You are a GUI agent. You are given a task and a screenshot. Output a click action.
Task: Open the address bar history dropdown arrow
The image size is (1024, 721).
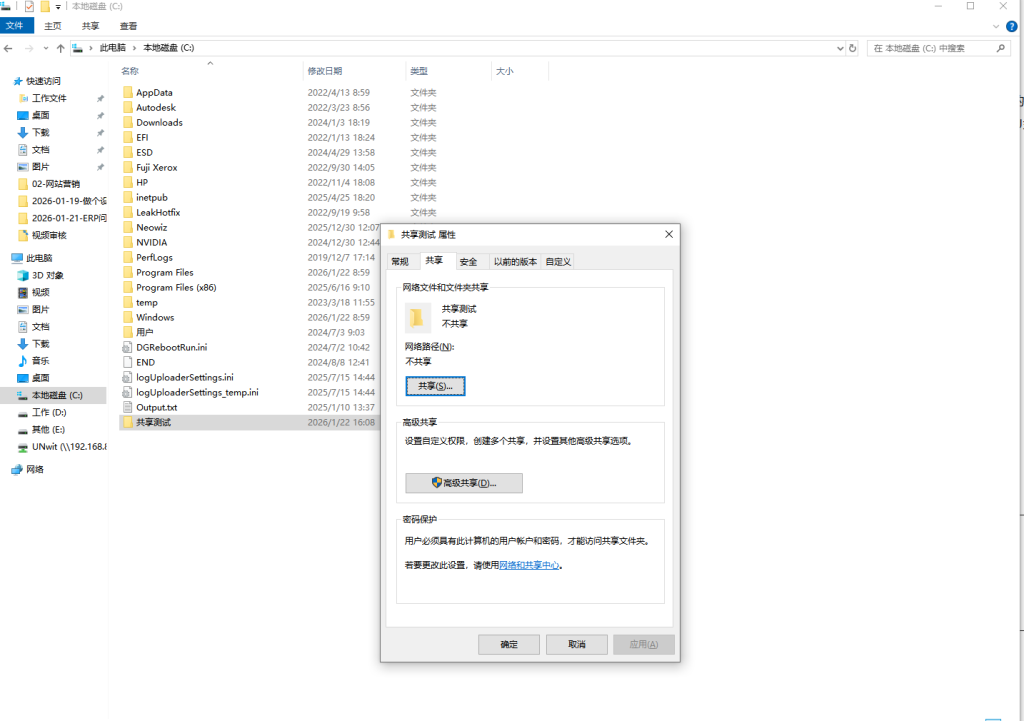coord(838,47)
